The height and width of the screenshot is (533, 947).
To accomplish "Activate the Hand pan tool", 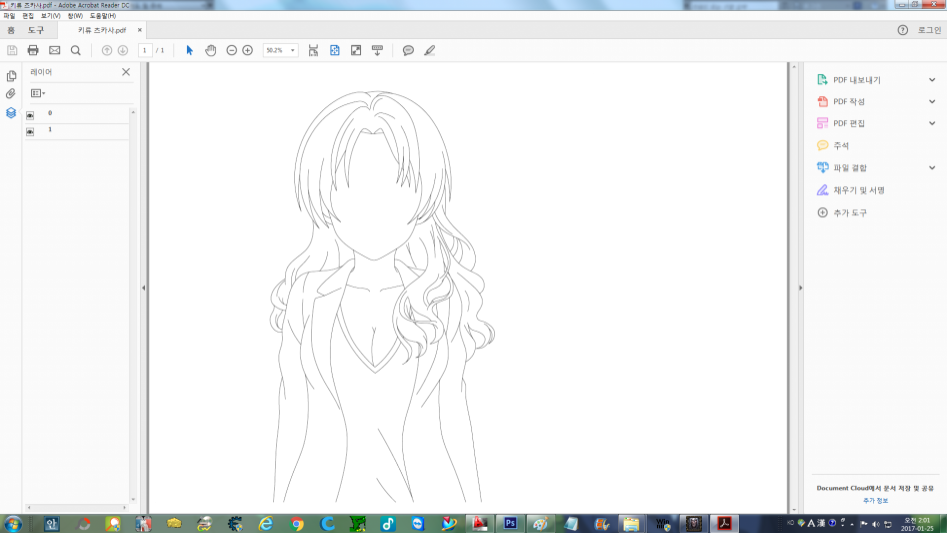I will (210, 51).
